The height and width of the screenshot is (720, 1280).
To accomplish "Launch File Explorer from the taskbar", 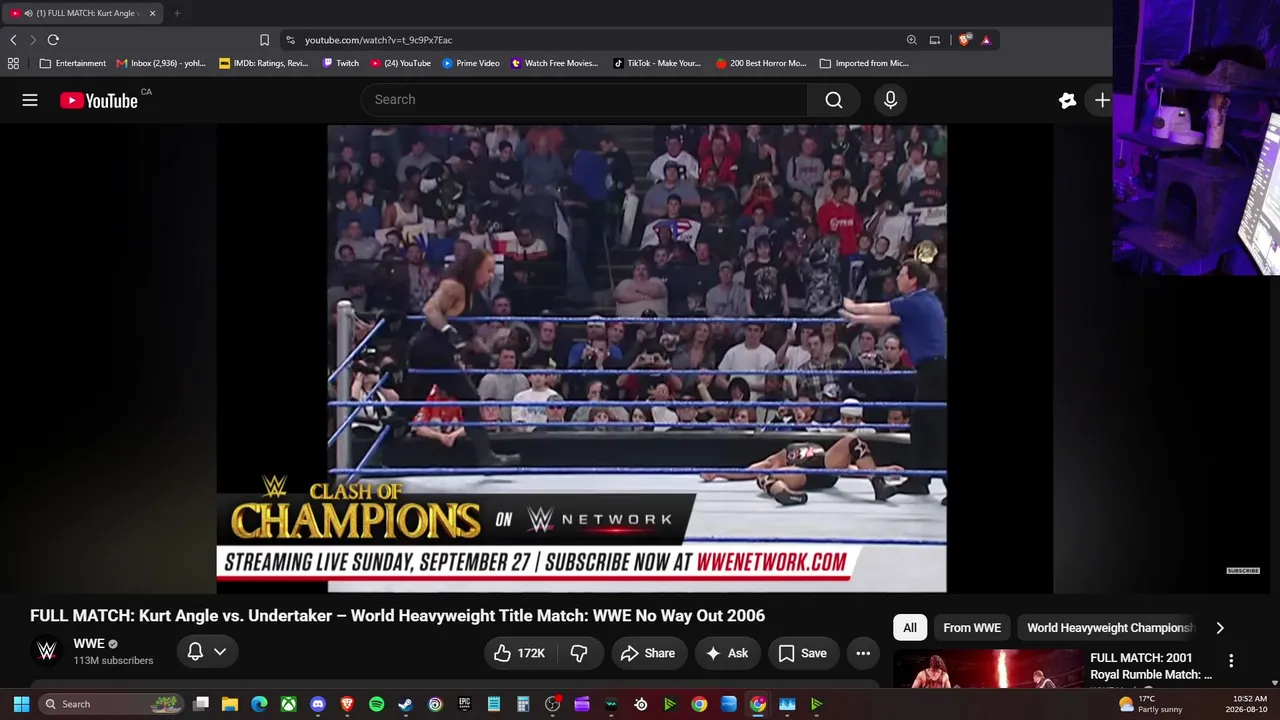I will (x=230, y=704).
